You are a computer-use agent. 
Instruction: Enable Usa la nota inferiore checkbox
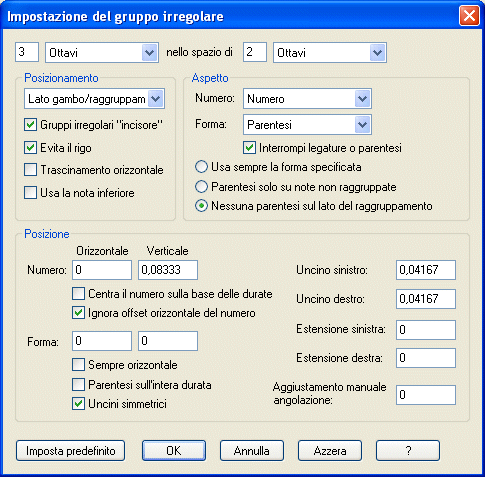coord(30,192)
